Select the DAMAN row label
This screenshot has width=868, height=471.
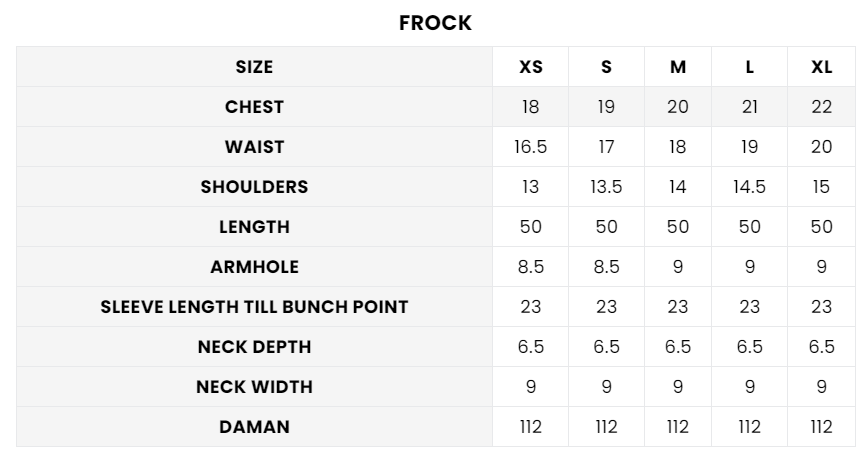254,427
